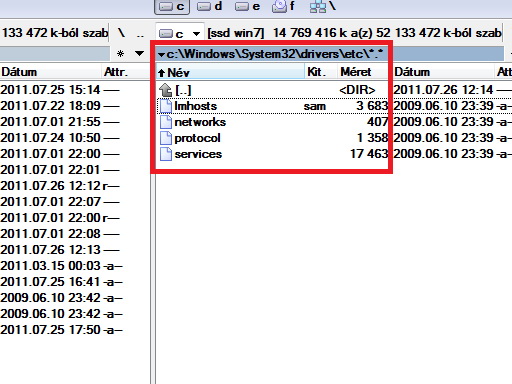
Task: Click the sam extension of lmhosts
Action: [x=314, y=106]
